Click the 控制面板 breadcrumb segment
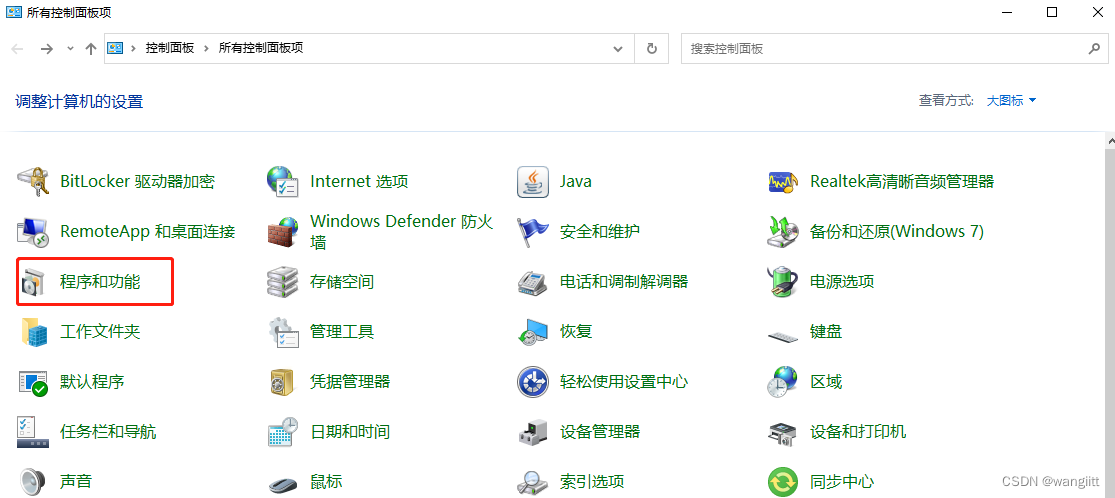This screenshot has height=498, width=1115. coord(170,48)
